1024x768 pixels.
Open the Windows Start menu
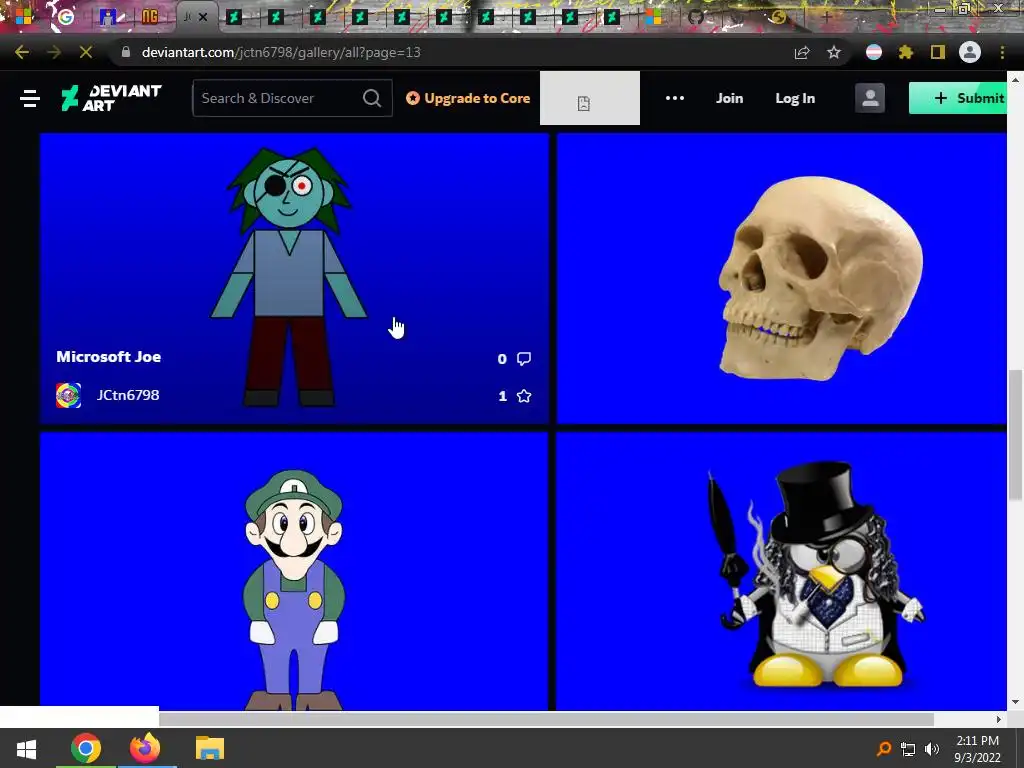pos(26,748)
